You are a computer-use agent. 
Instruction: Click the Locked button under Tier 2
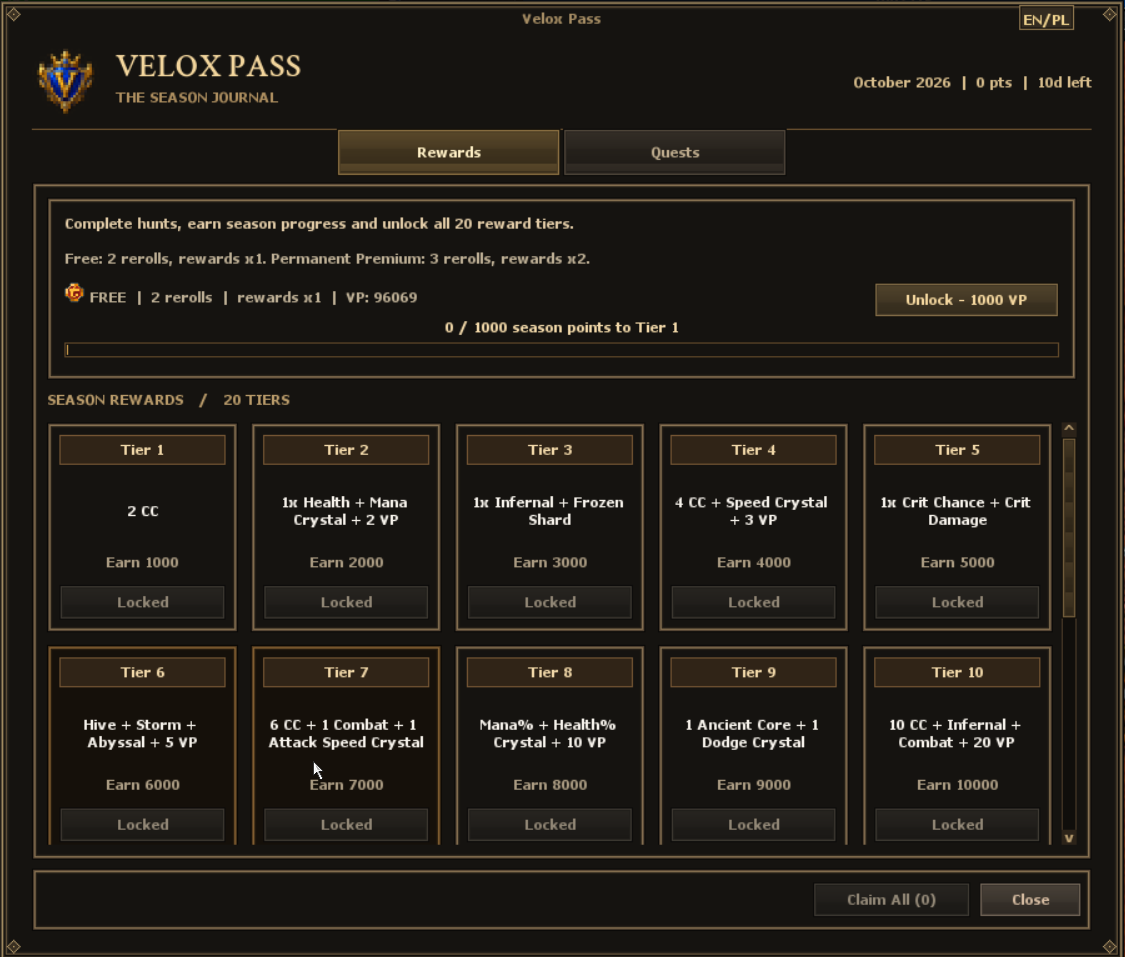tap(346, 602)
